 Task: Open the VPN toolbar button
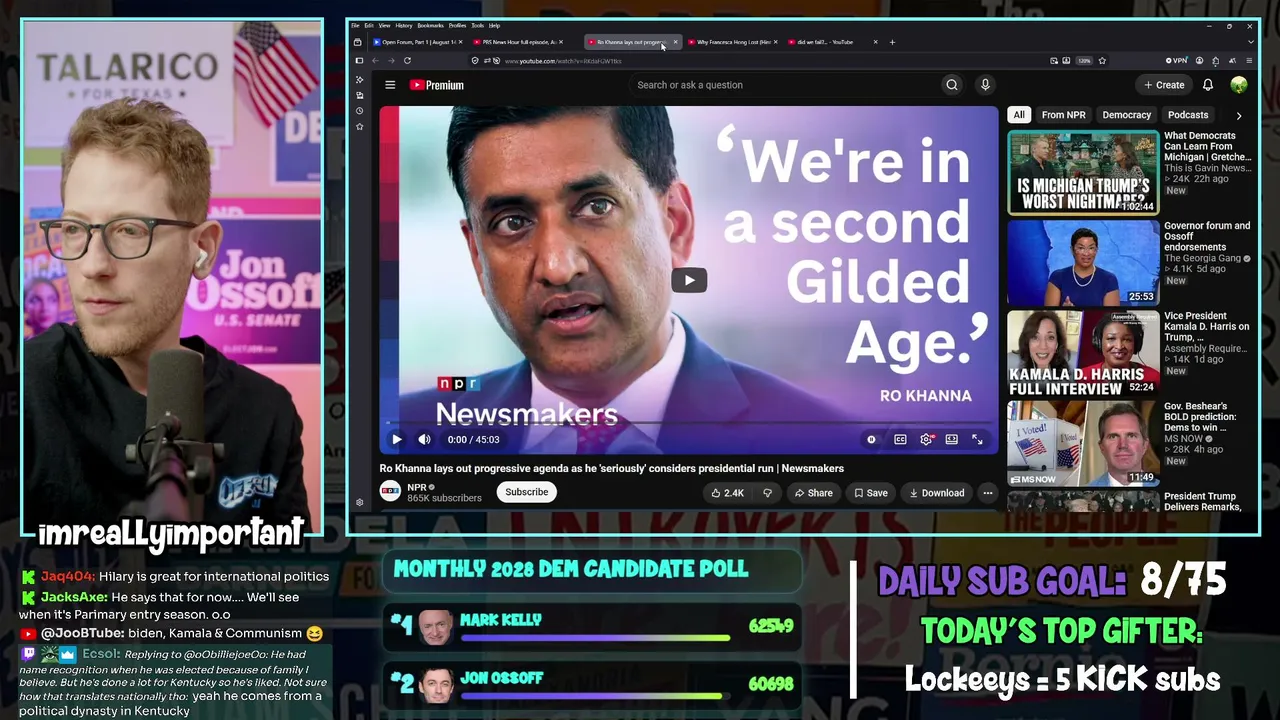(1176, 61)
